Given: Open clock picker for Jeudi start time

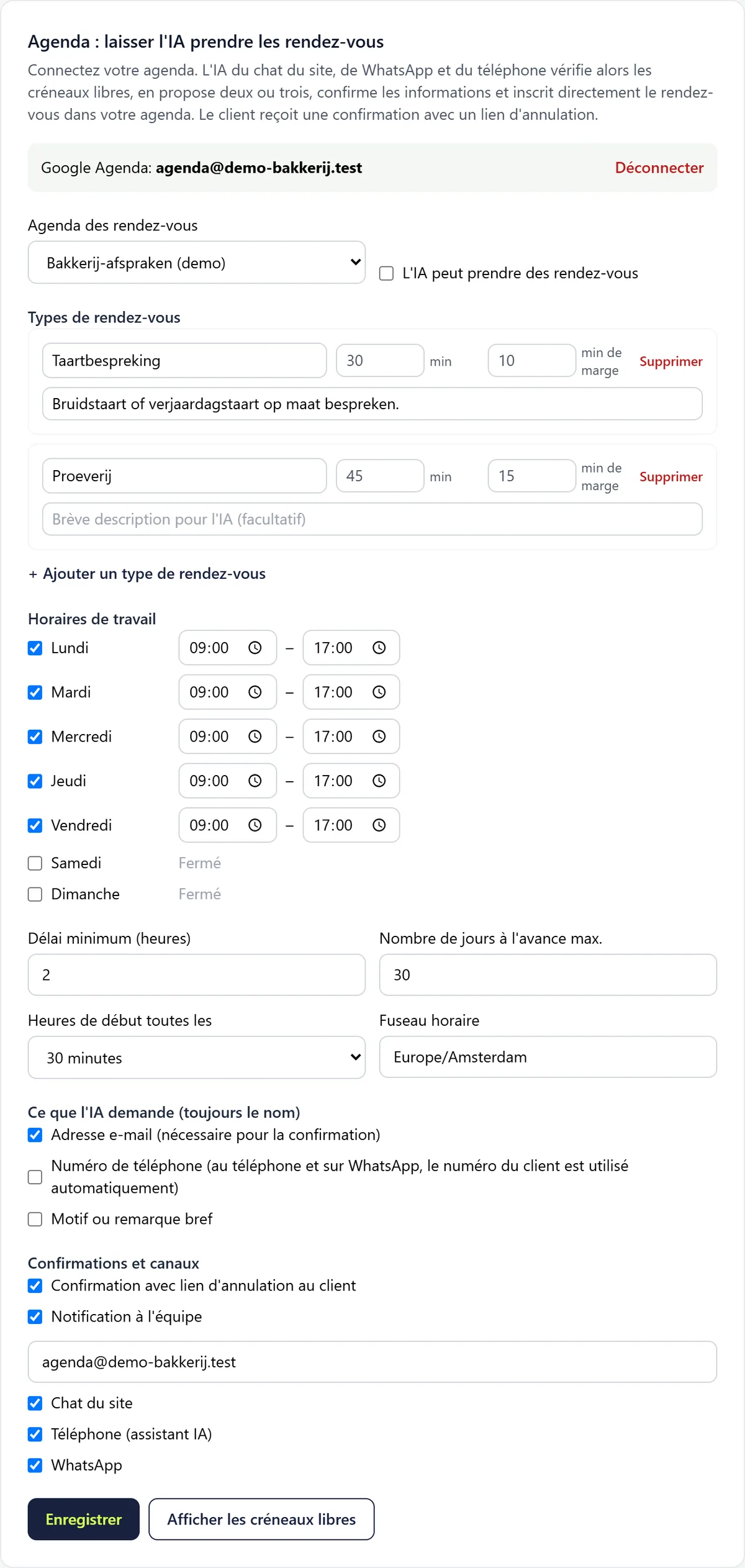Looking at the screenshot, I should tap(255, 781).
